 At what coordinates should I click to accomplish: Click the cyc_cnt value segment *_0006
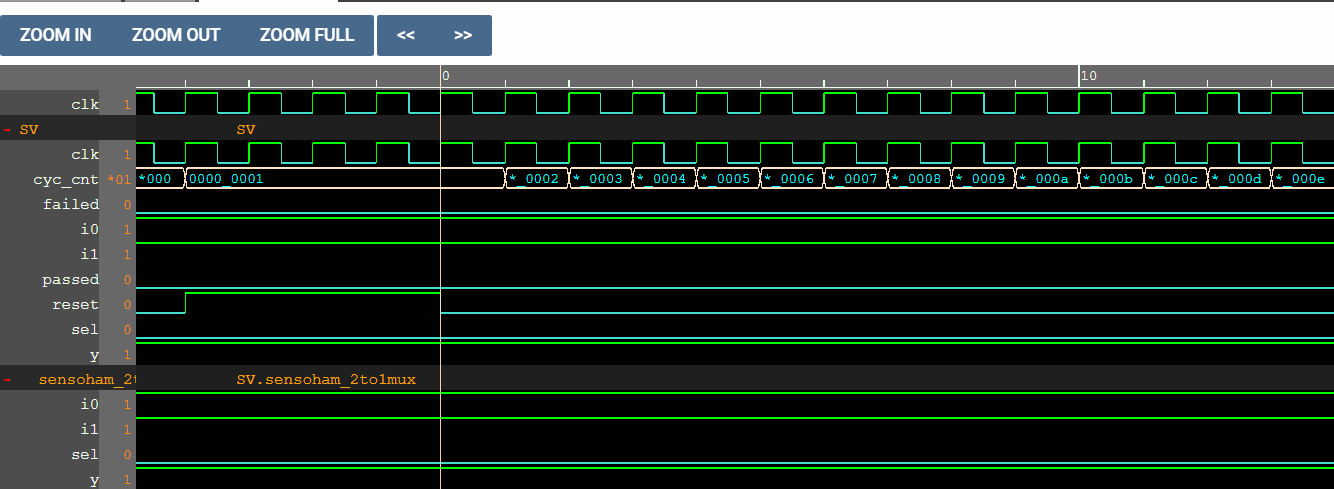(x=793, y=179)
